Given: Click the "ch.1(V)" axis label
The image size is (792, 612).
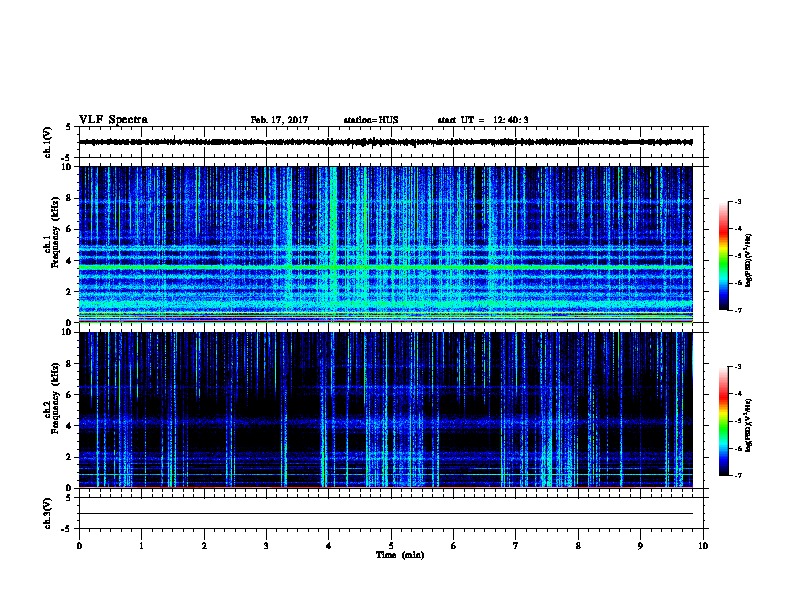Looking at the screenshot, I should click(x=47, y=142).
